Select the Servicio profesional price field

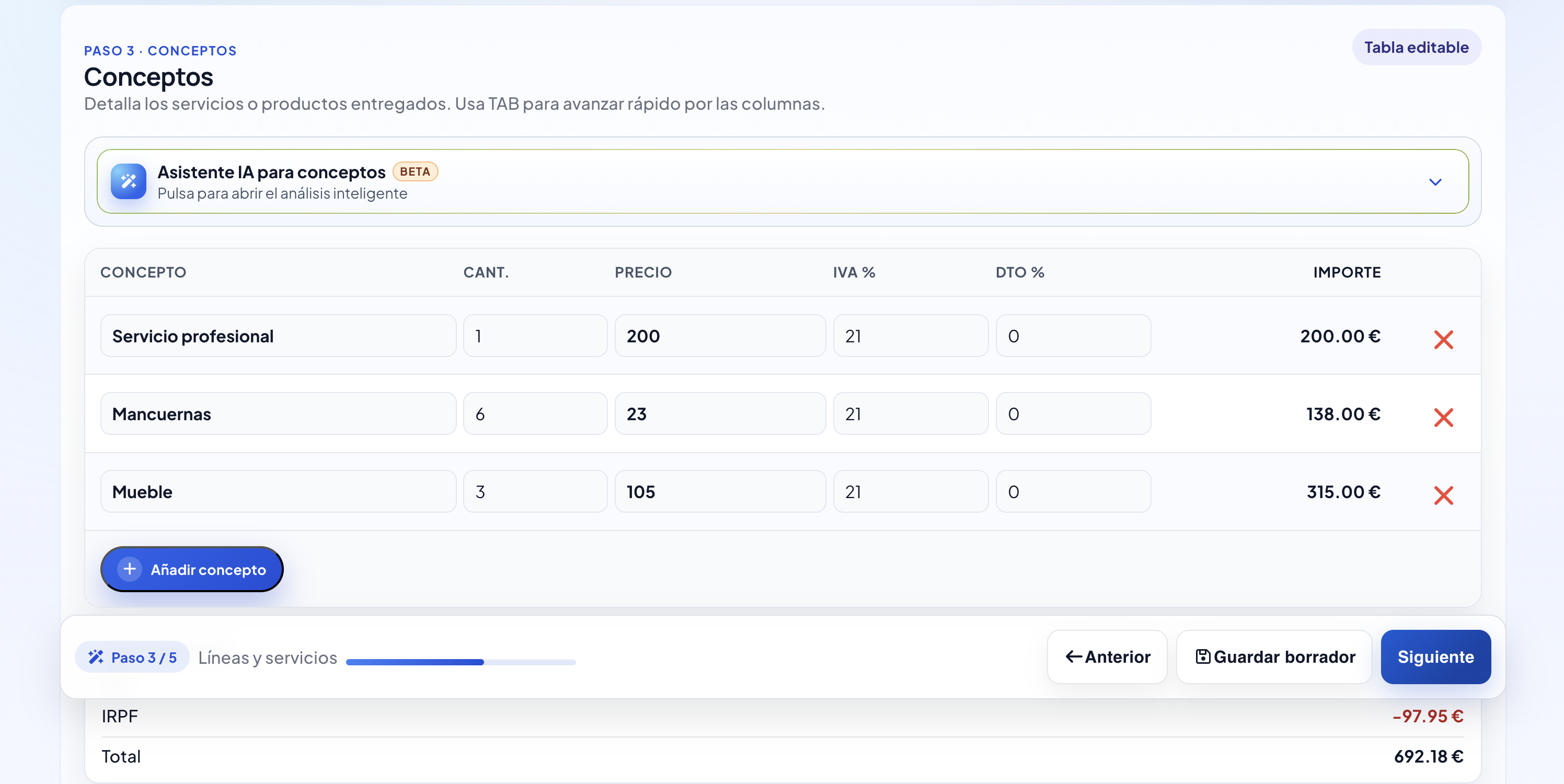point(719,336)
